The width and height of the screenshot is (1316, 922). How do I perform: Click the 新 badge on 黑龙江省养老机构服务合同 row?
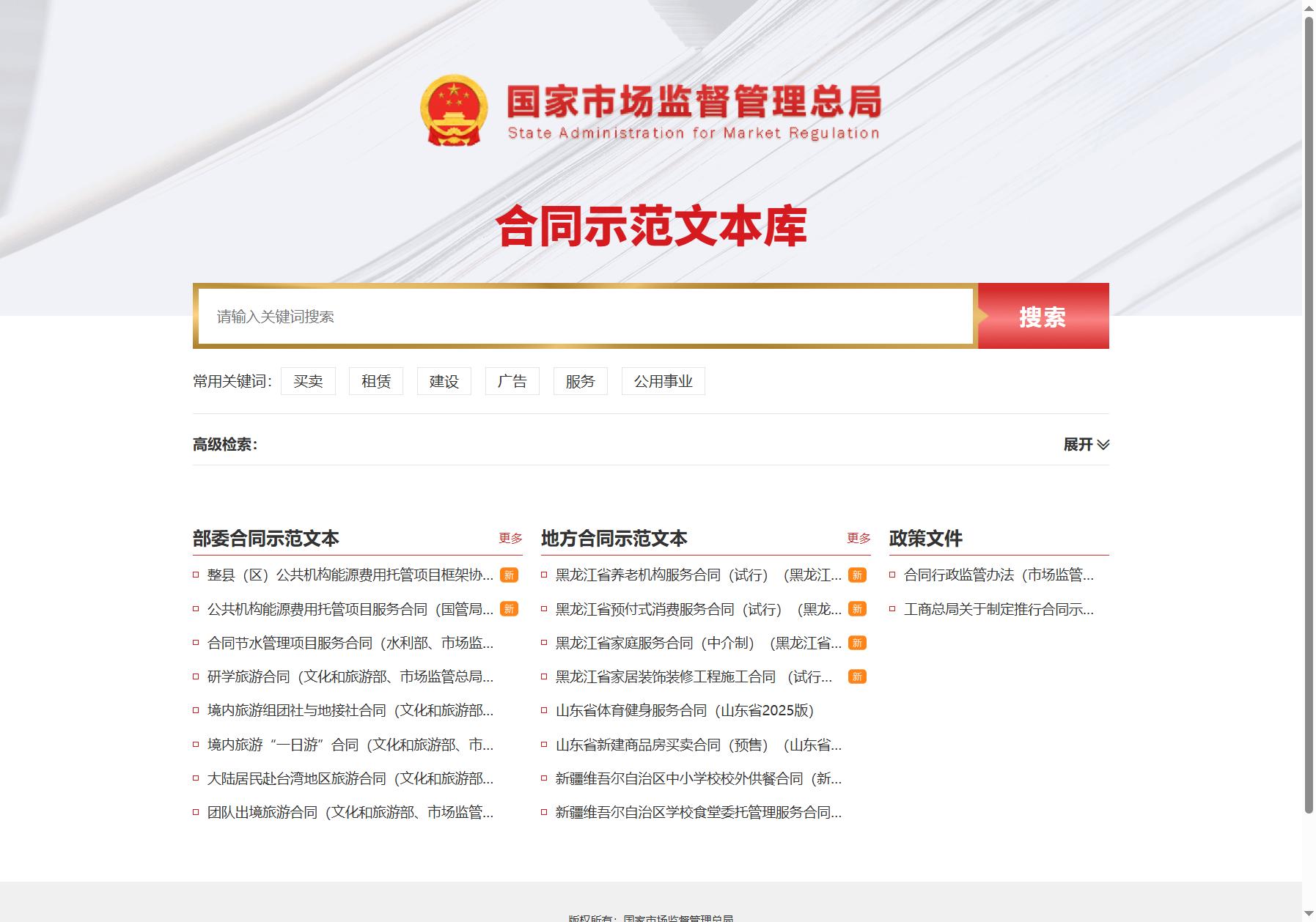[857, 575]
